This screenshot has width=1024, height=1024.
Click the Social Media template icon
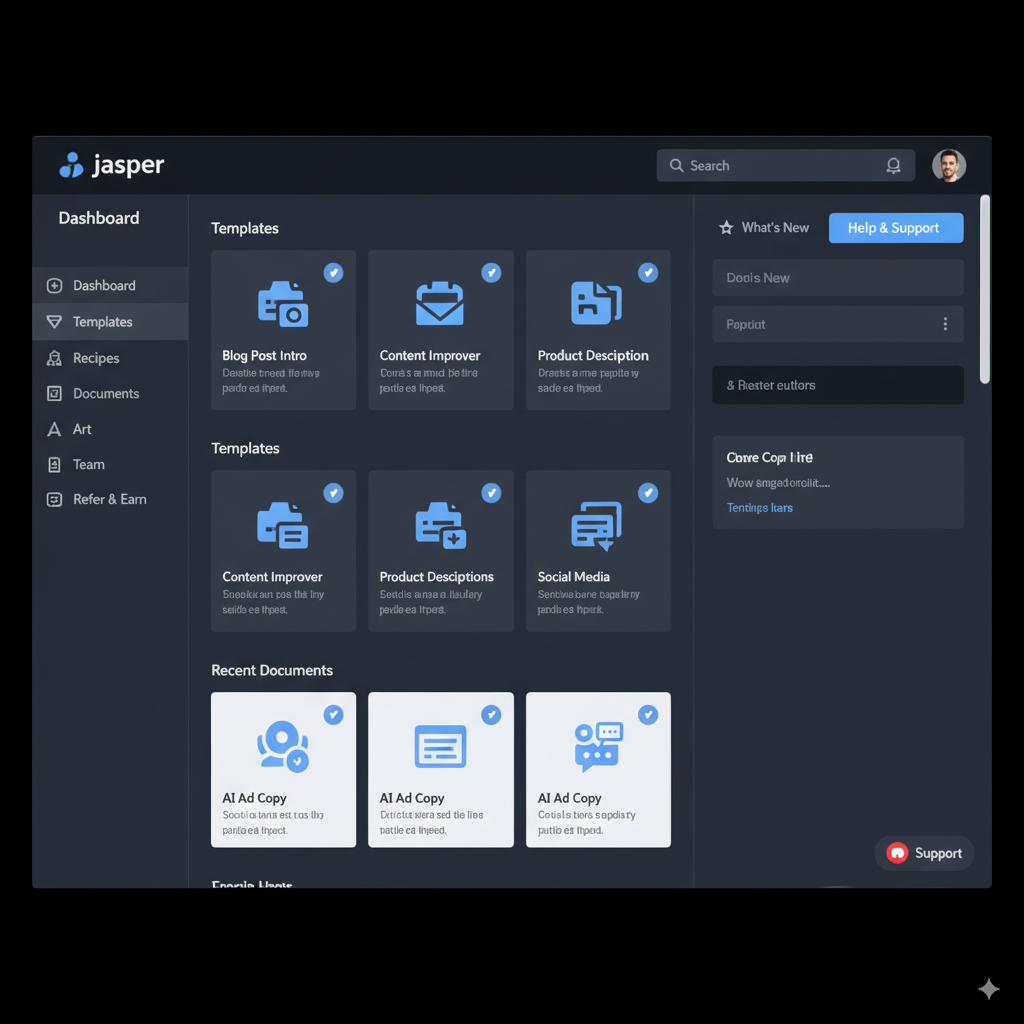click(x=597, y=525)
